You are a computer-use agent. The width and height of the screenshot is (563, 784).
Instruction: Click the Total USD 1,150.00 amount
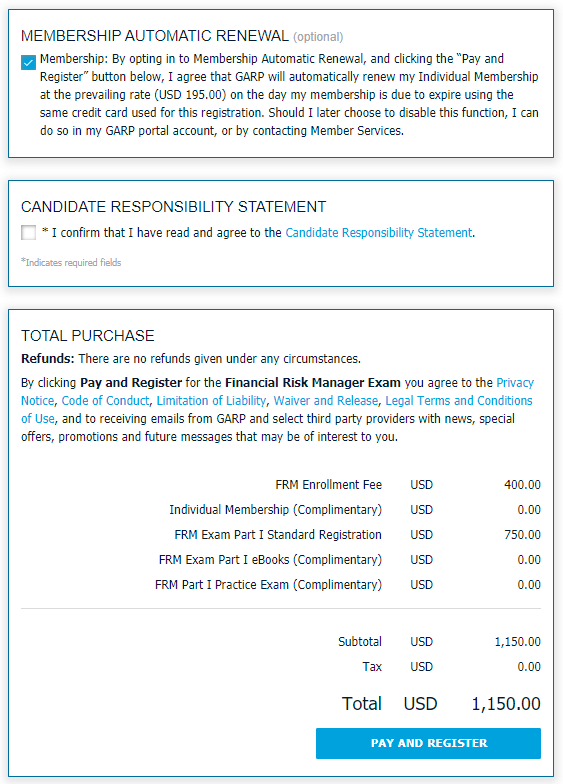click(x=506, y=704)
